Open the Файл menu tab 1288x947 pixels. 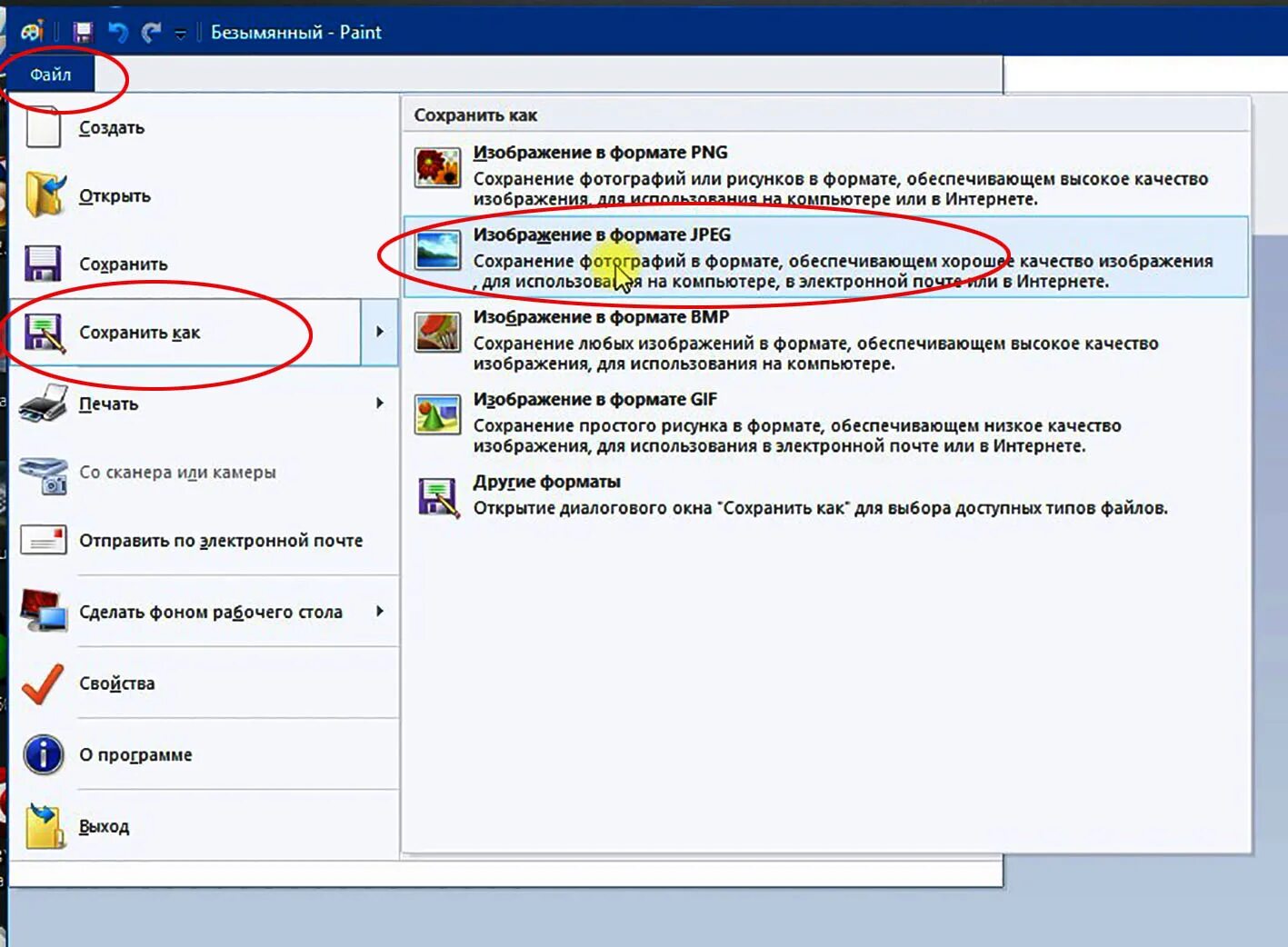pos(50,75)
